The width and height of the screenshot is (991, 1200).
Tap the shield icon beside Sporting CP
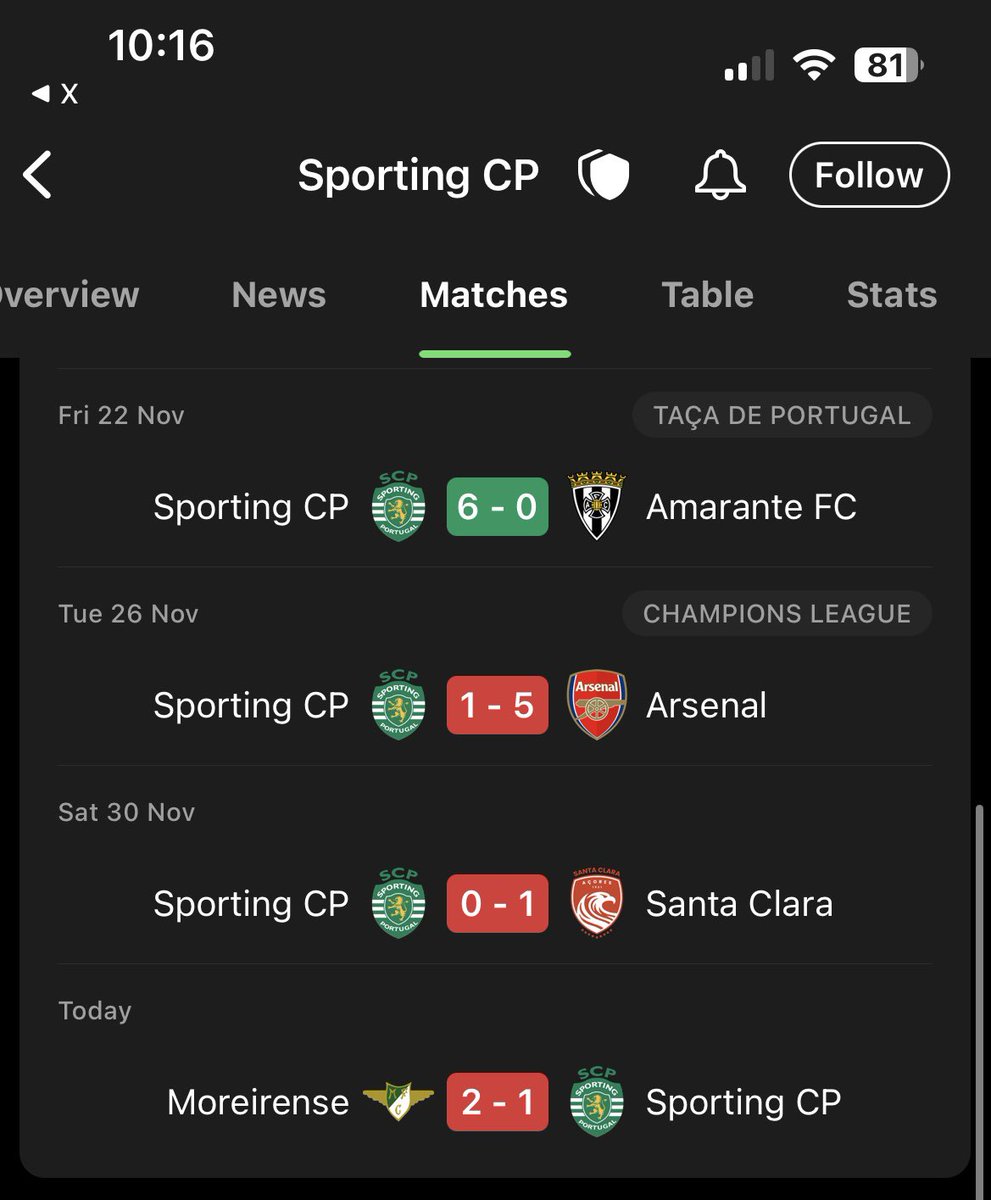coord(604,176)
